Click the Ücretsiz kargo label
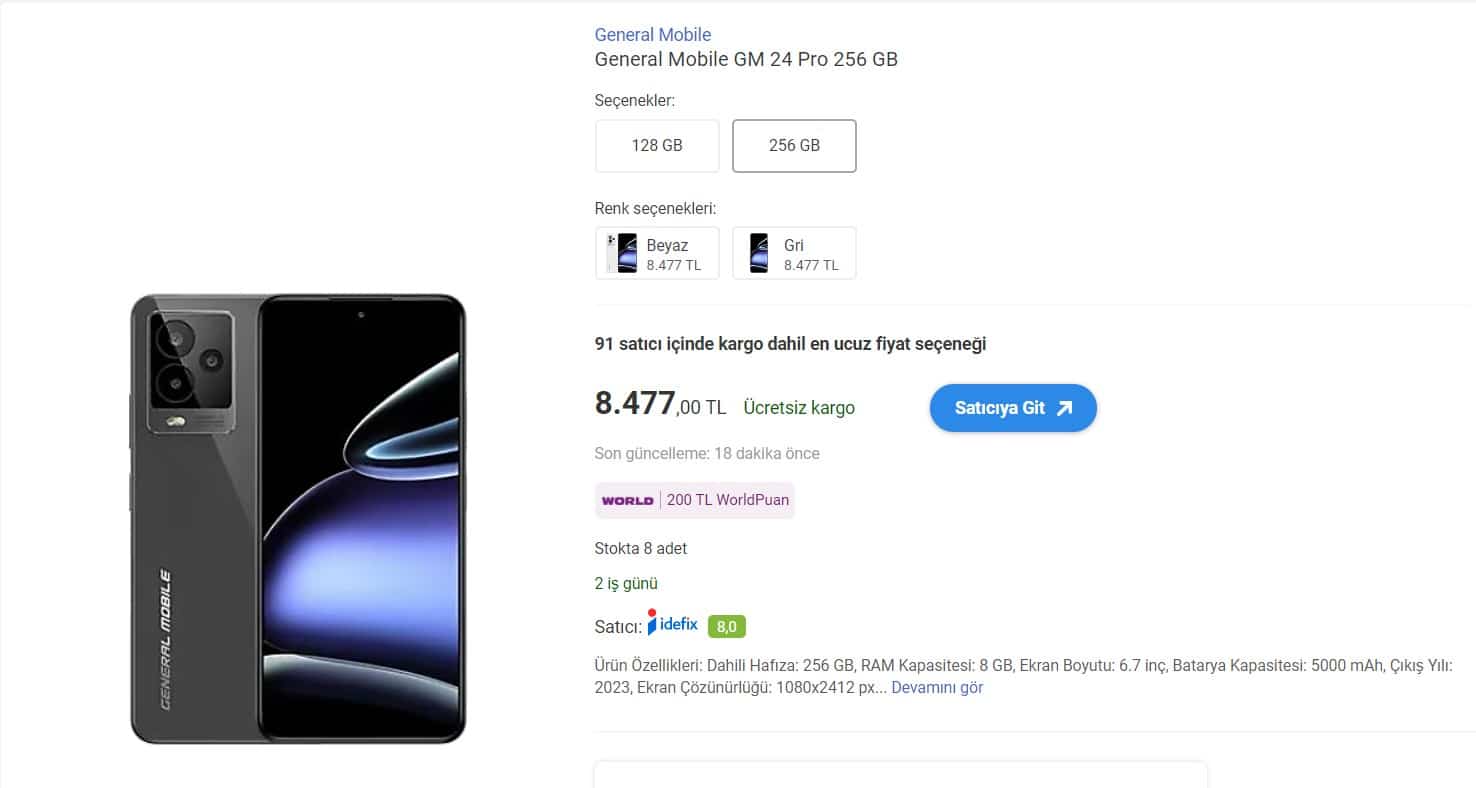1476x788 pixels. (x=799, y=408)
